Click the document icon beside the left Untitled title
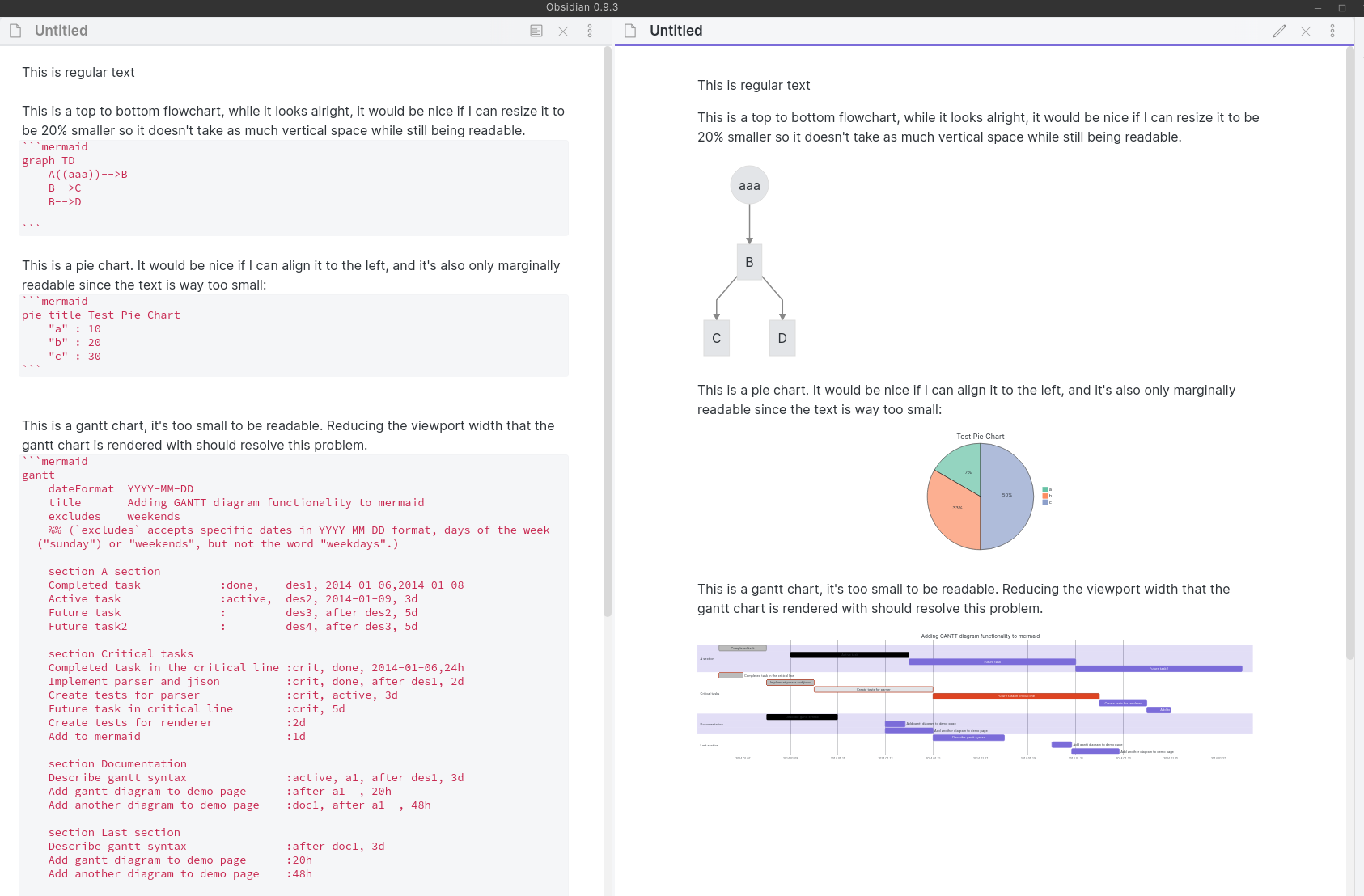This screenshot has height=896, width=1364. pyautogui.click(x=15, y=29)
